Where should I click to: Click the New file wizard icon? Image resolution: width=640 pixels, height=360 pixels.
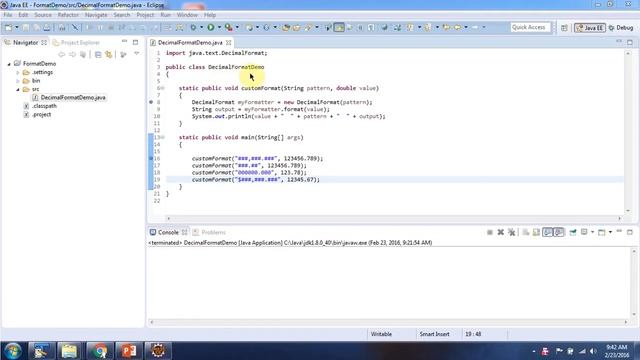coord(8,27)
